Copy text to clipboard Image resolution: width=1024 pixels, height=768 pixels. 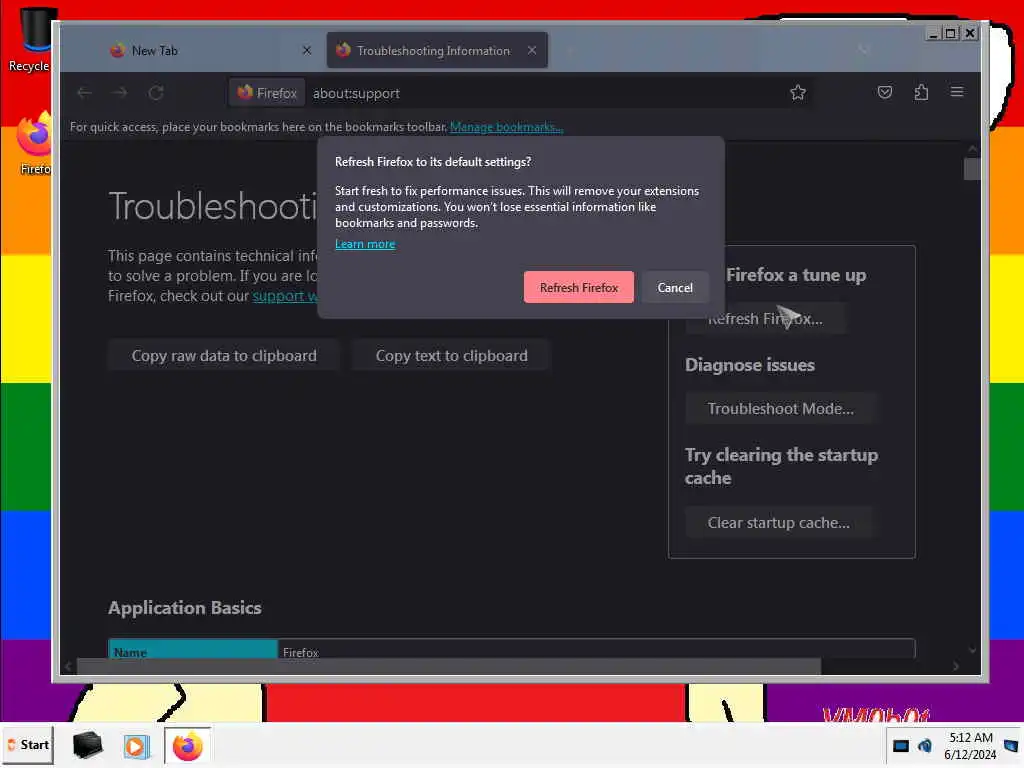click(451, 355)
